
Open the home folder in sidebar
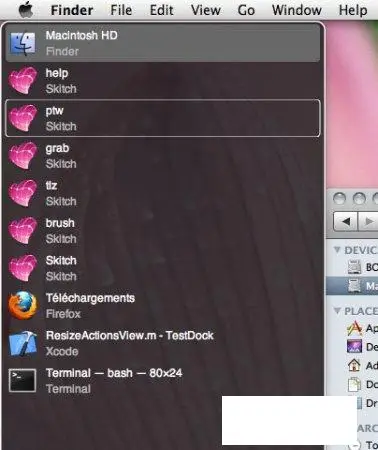[x=362, y=366]
